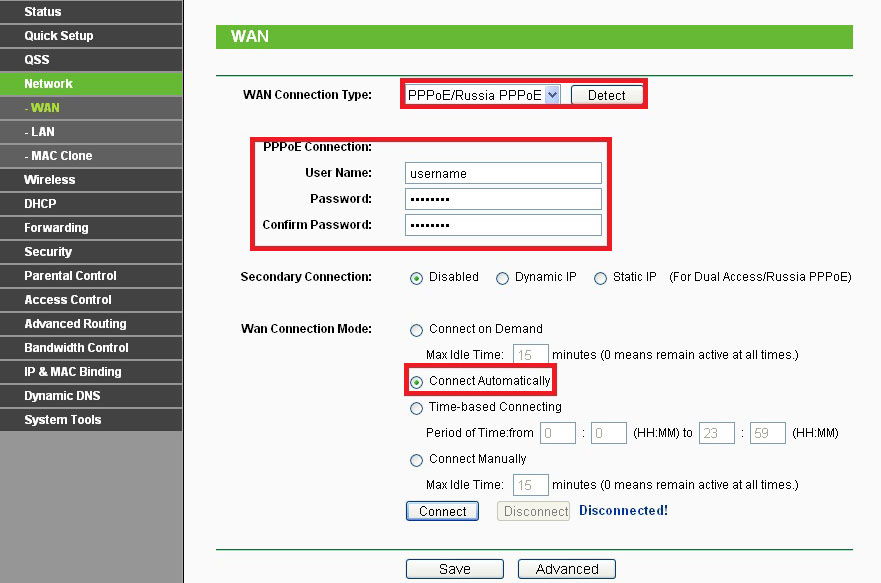Image resolution: width=881 pixels, height=583 pixels.
Task: Click the Connect button
Action: (442, 511)
